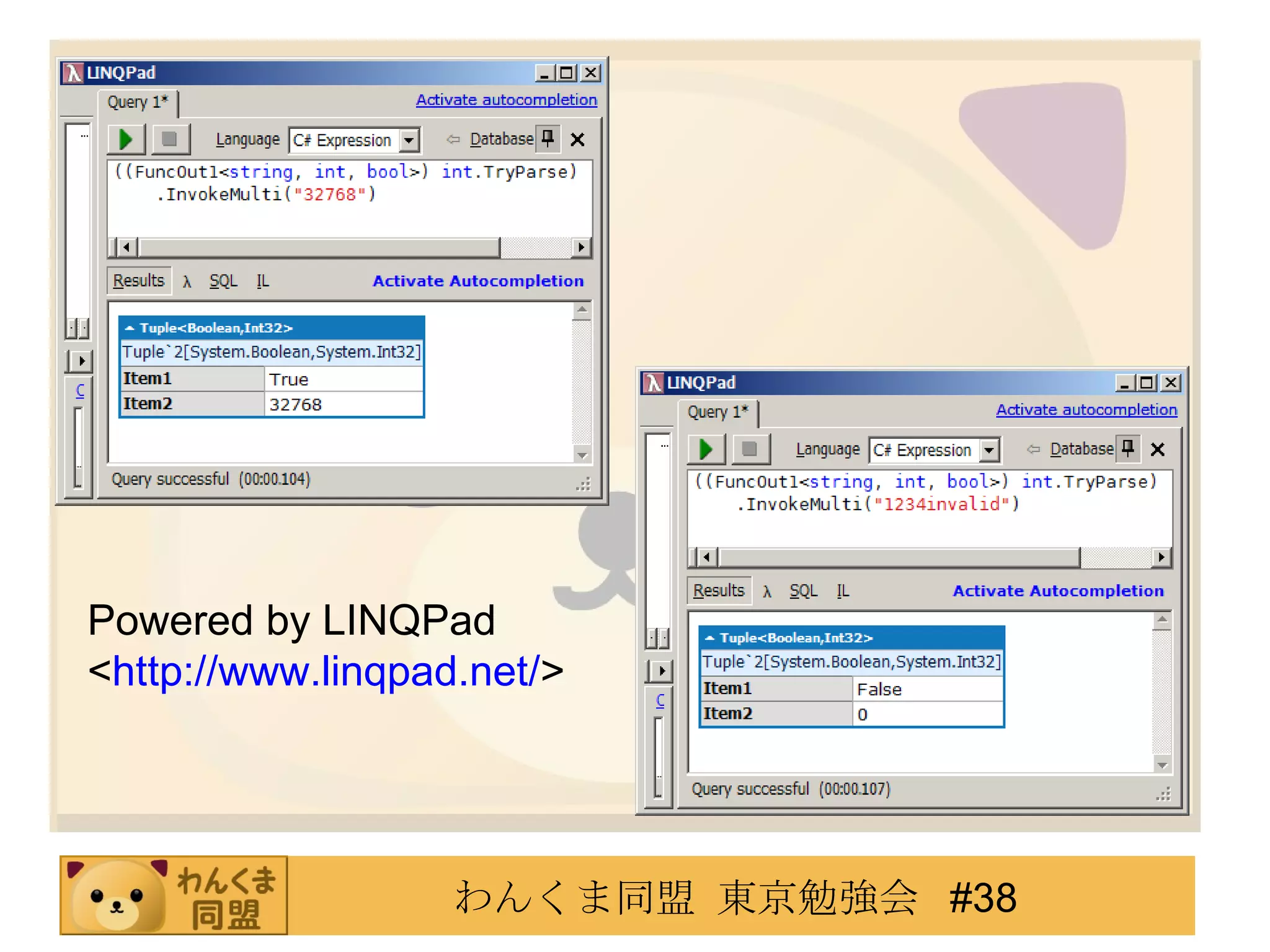This screenshot has width=1270, height=952.
Task: Run query in the lower-right LINQPad window
Action: tap(706, 449)
